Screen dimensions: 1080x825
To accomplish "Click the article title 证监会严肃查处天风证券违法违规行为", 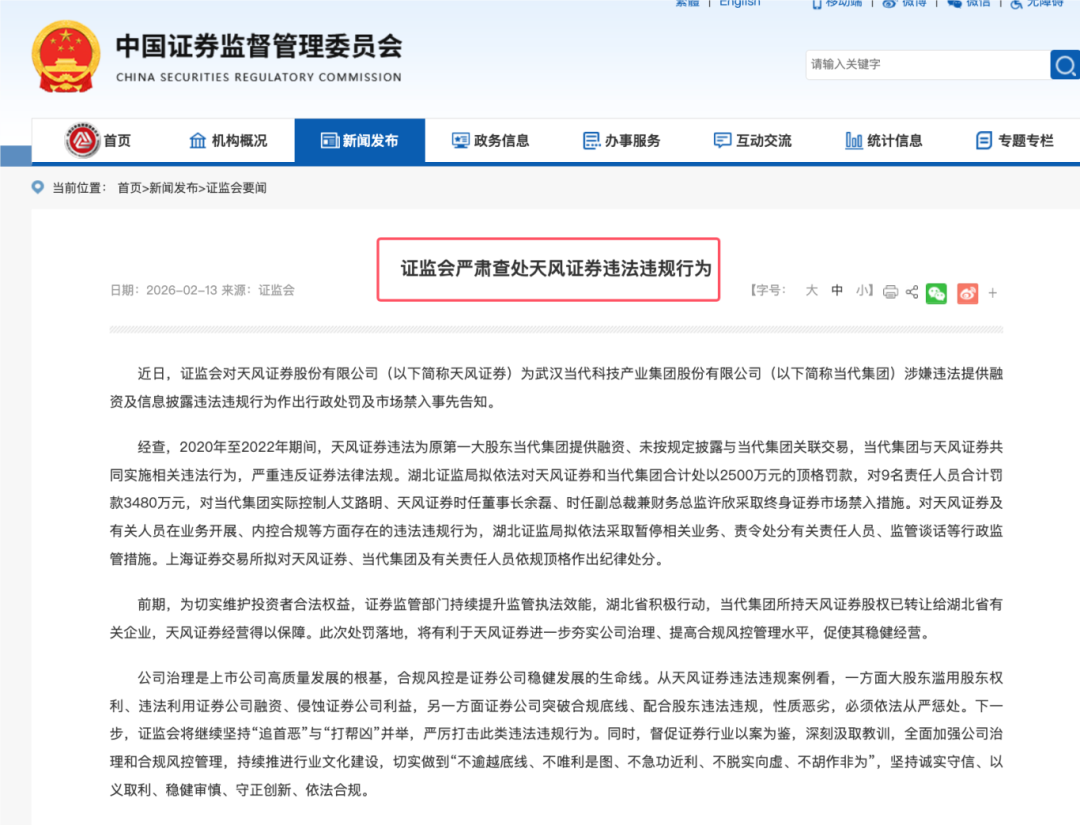I will point(556,269).
